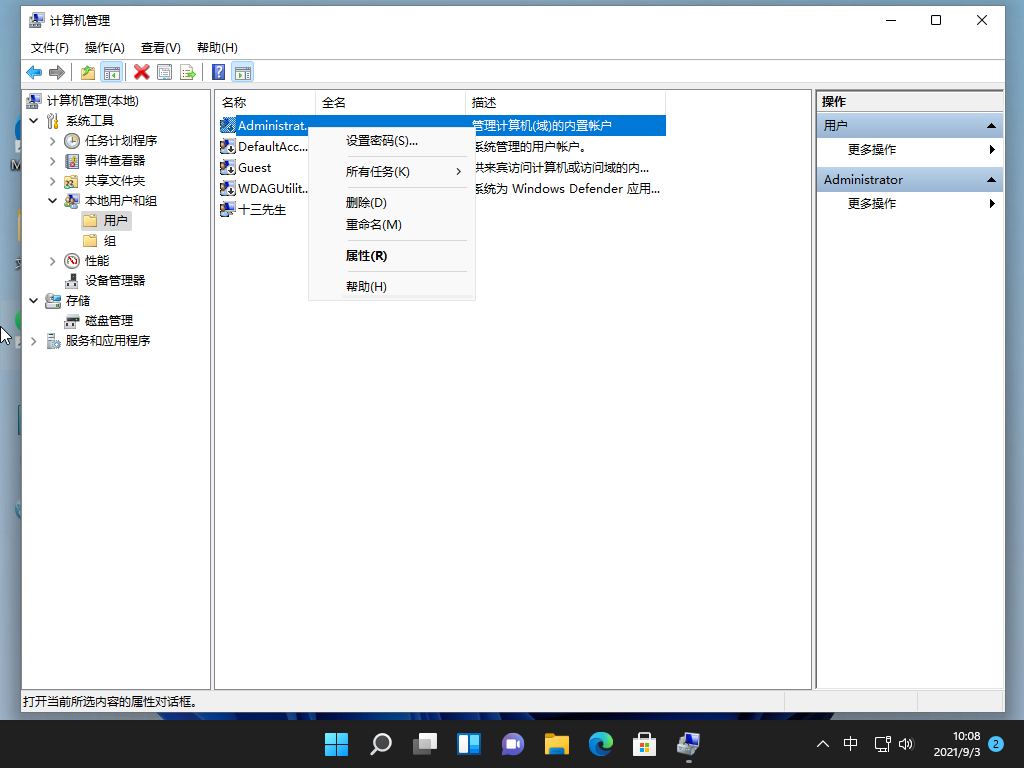Viewport: 1024px width, 768px height.
Task: Click the blue Back arrow in toolbar
Action: click(x=34, y=72)
